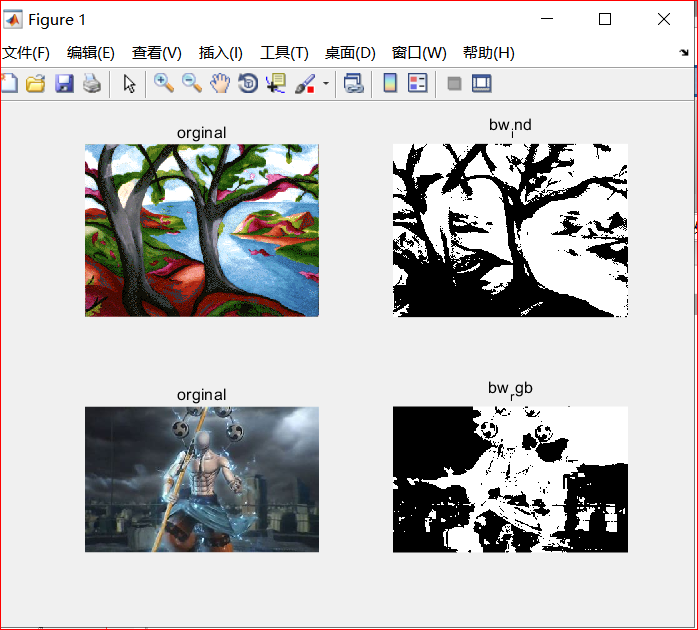Select the upper 'orginal' title text
Image resolution: width=698 pixels, height=630 pixels.
(x=202, y=133)
